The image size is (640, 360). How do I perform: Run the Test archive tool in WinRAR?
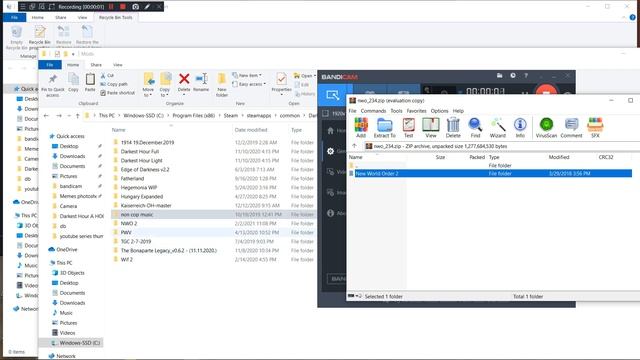[x=409, y=127]
